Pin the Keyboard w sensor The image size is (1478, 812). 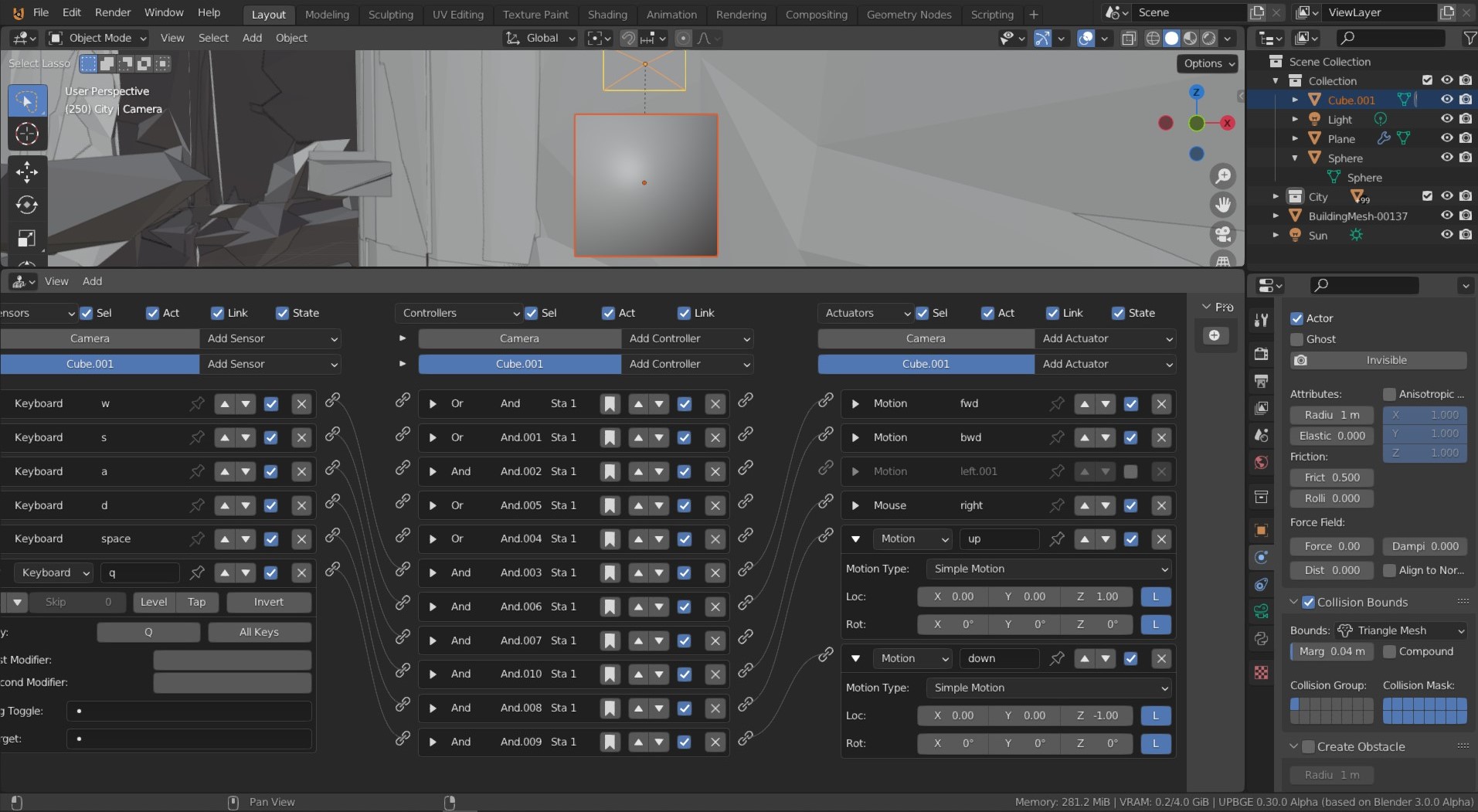coord(197,403)
